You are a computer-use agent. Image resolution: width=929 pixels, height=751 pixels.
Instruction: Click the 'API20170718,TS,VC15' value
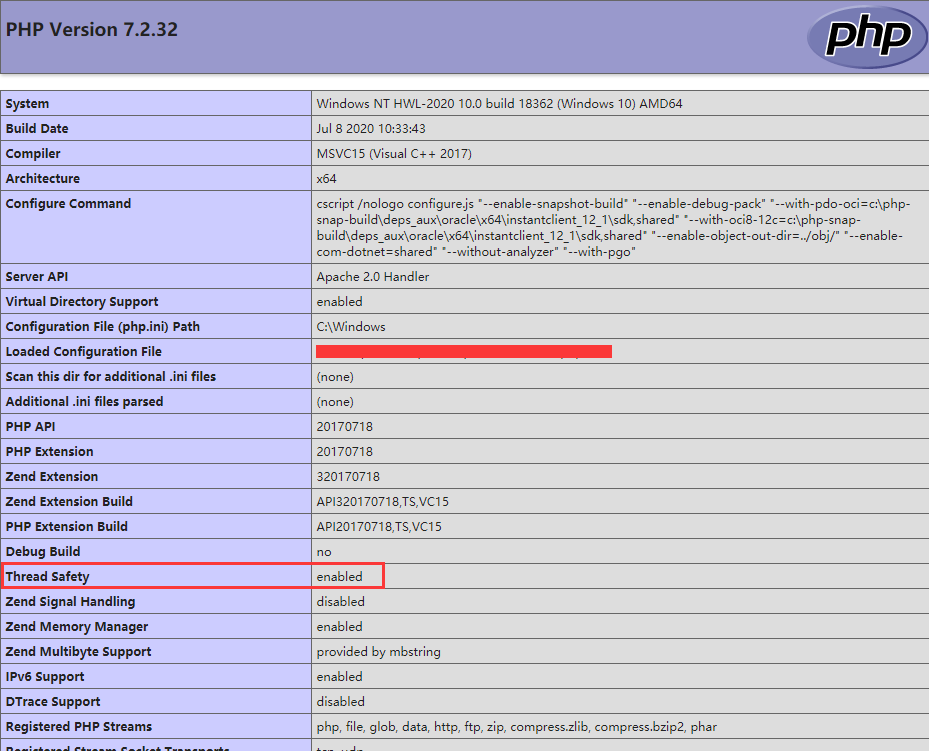click(x=379, y=526)
